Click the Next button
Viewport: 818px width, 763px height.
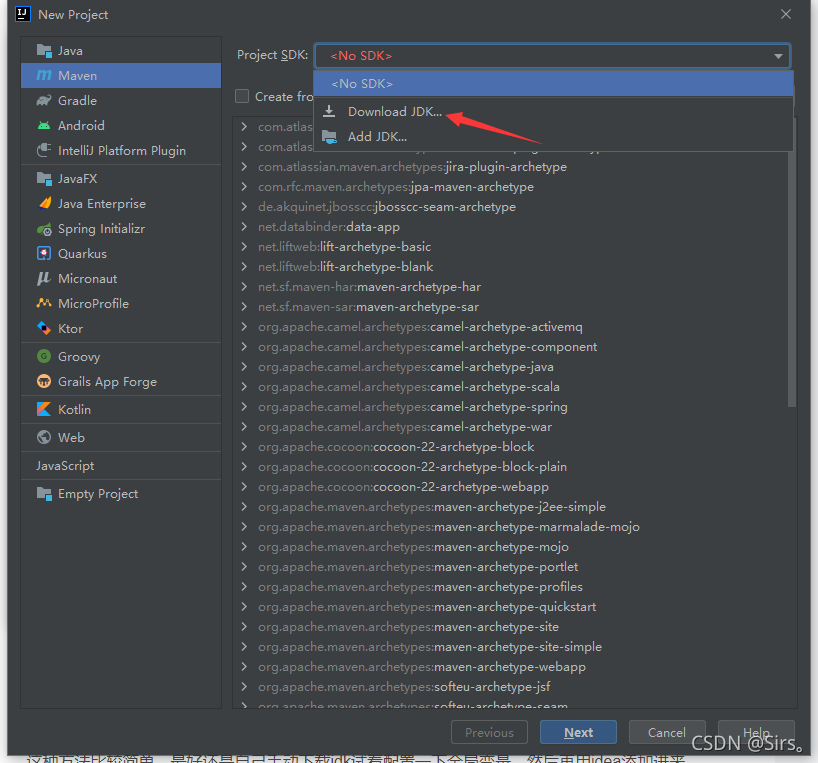(578, 733)
